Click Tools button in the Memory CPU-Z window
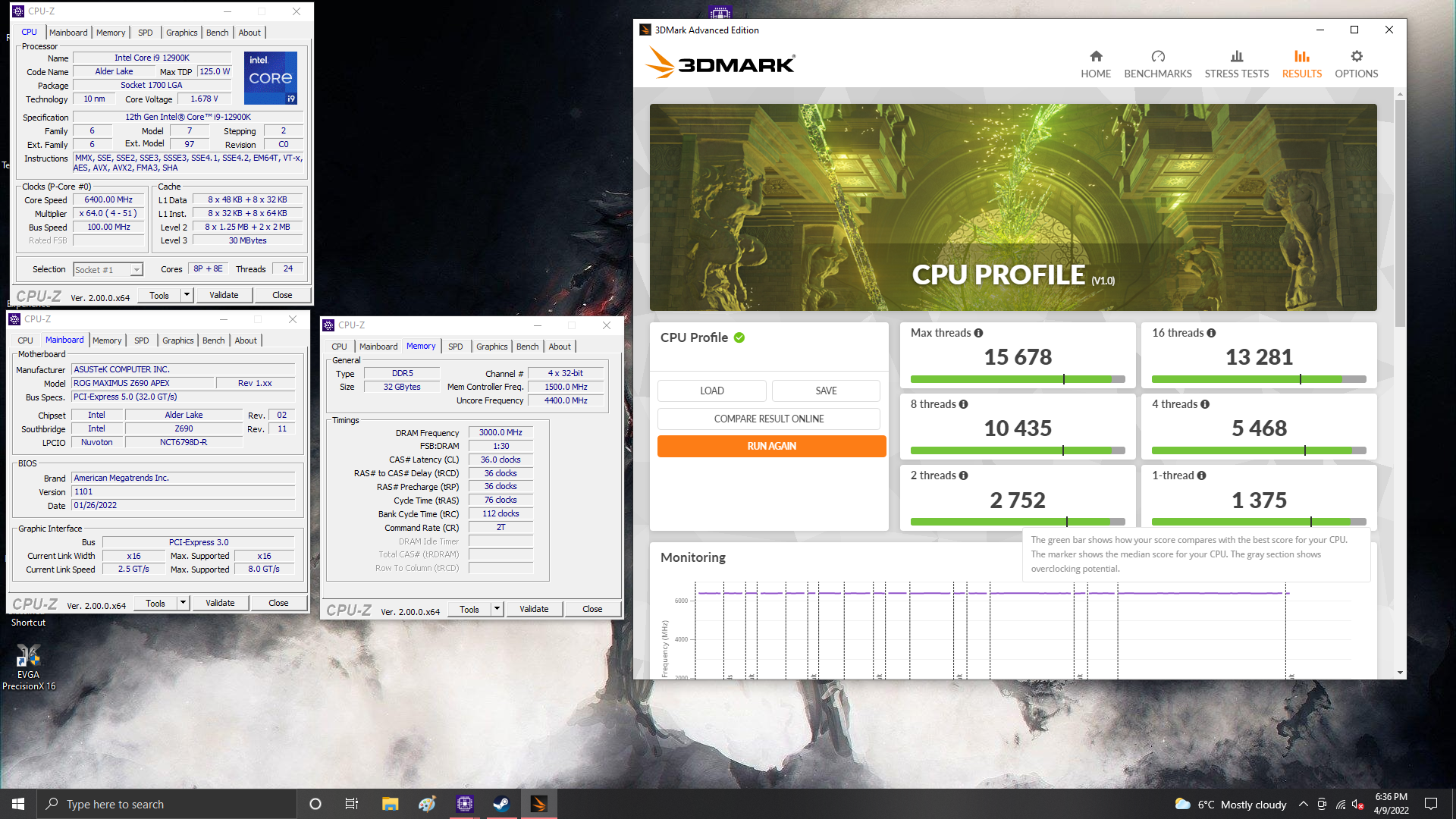Screen dimensions: 1456x819 coord(469,609)
